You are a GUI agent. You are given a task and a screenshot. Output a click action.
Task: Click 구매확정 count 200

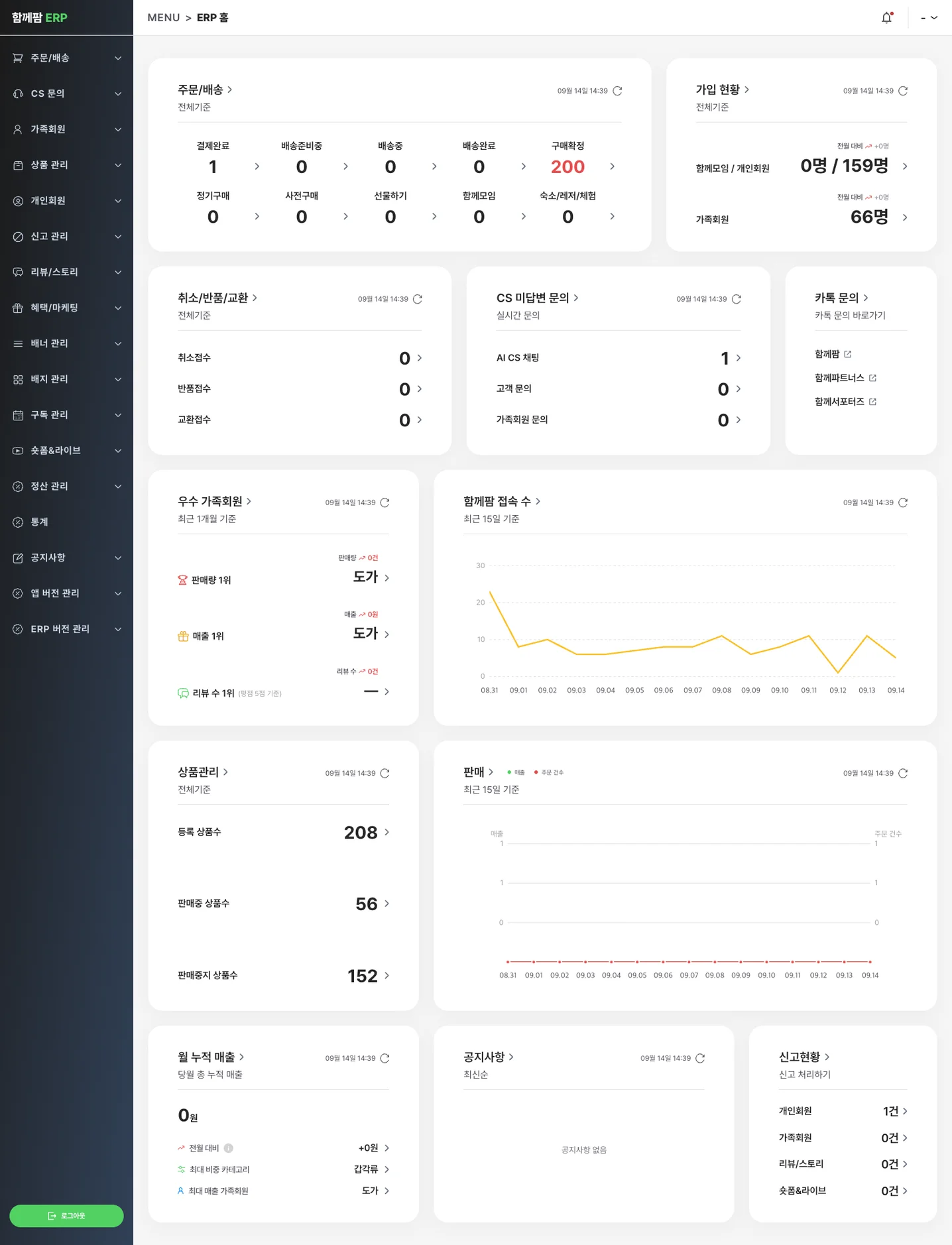pyautogui.click(x=567, y=167)
